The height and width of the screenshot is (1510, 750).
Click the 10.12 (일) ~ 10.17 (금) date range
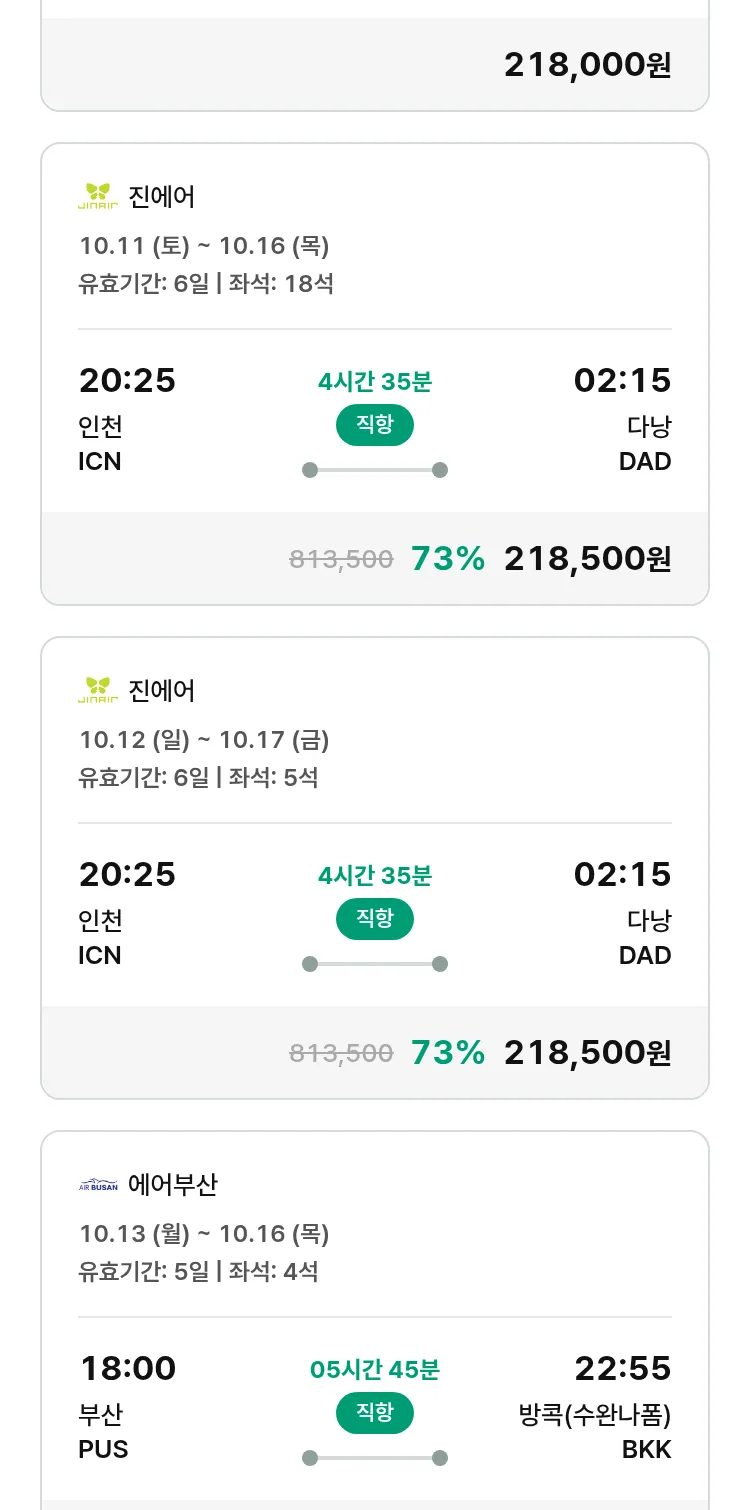click(x=204, y=740)
